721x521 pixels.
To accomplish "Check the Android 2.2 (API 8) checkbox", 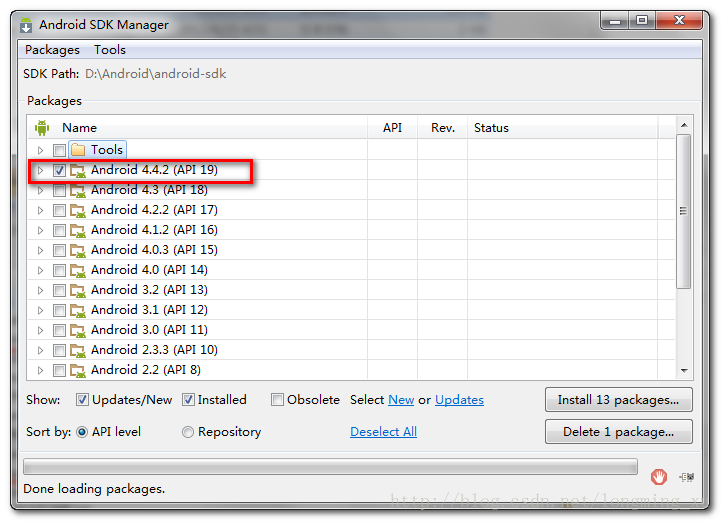I will click(x=59, y=371).
